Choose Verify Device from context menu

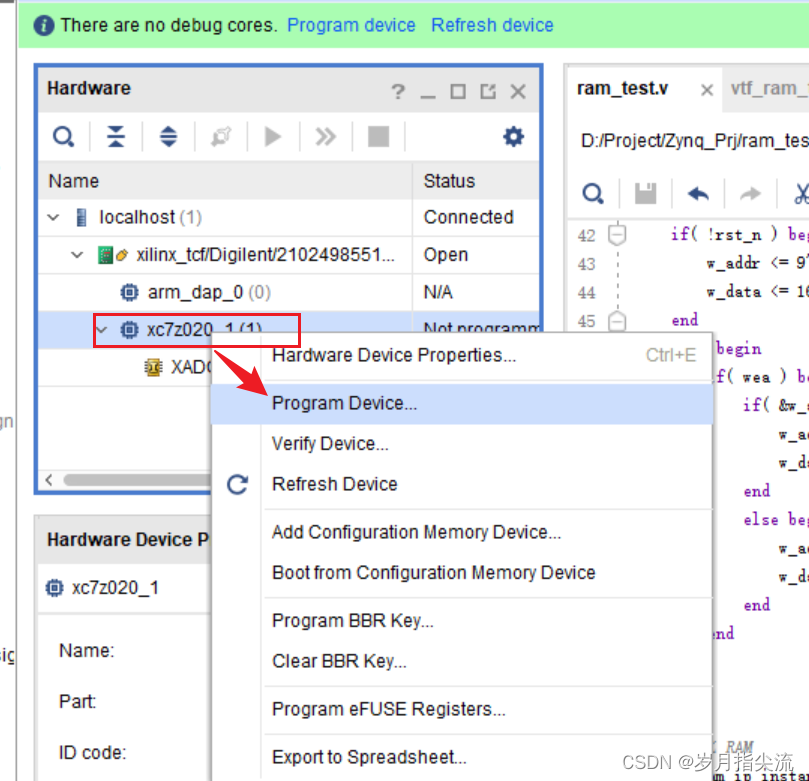click(x=462, y=444)
